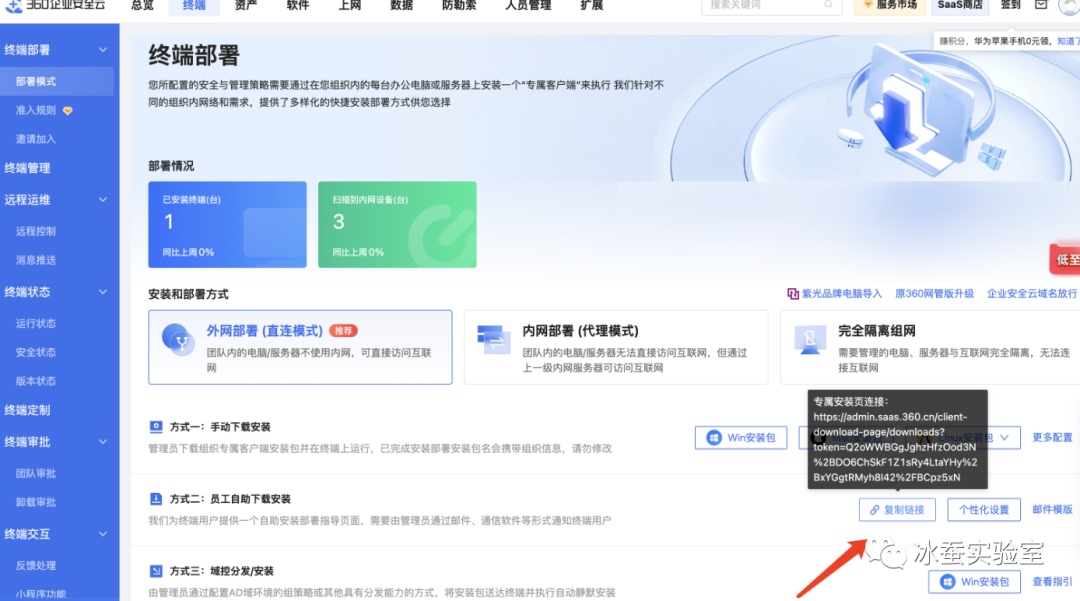Open the Linux安装包 dropdown arrow

[1004, 437]
